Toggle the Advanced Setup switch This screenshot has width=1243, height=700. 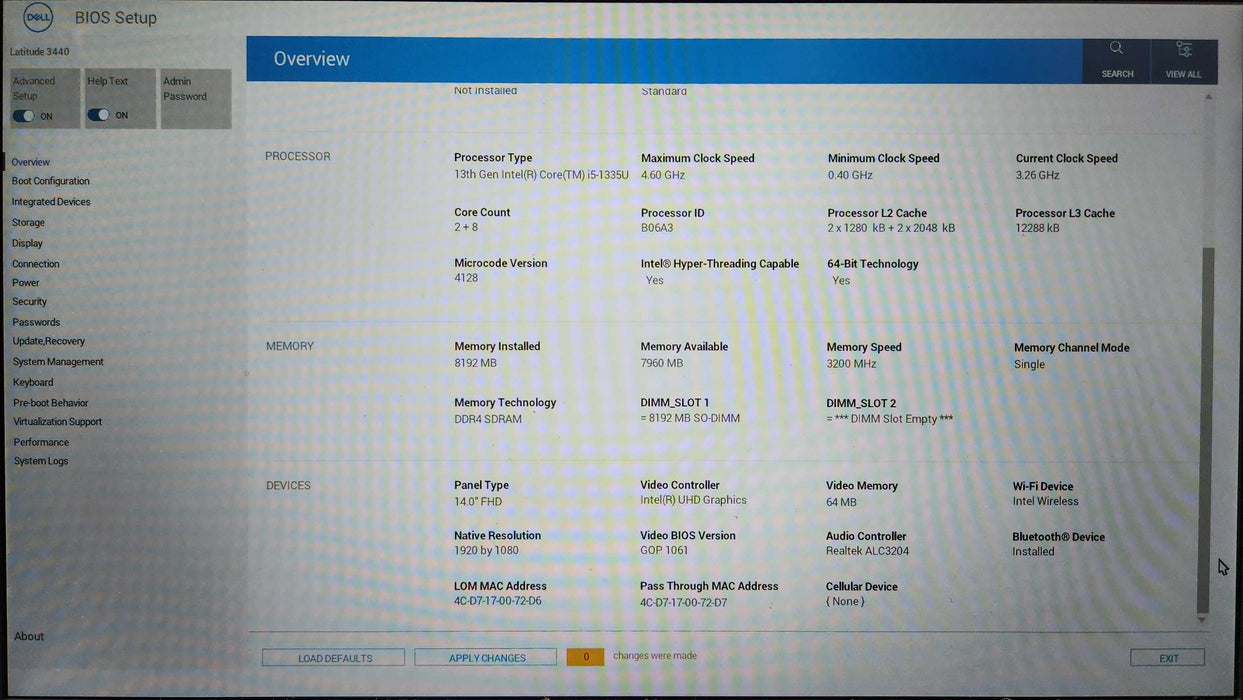coord(23,116)
